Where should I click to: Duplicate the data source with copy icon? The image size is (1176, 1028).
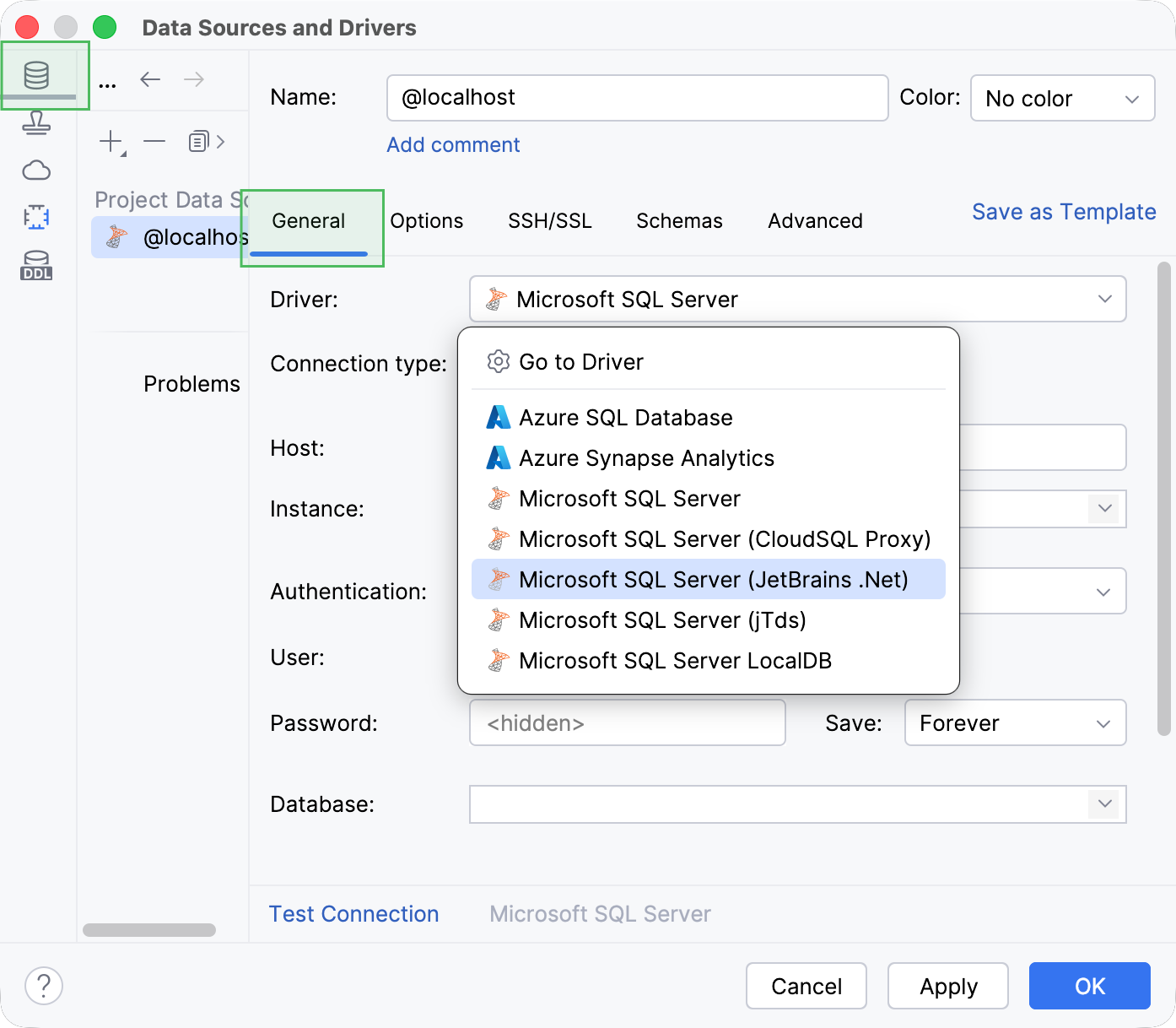(x=199, y=141)
